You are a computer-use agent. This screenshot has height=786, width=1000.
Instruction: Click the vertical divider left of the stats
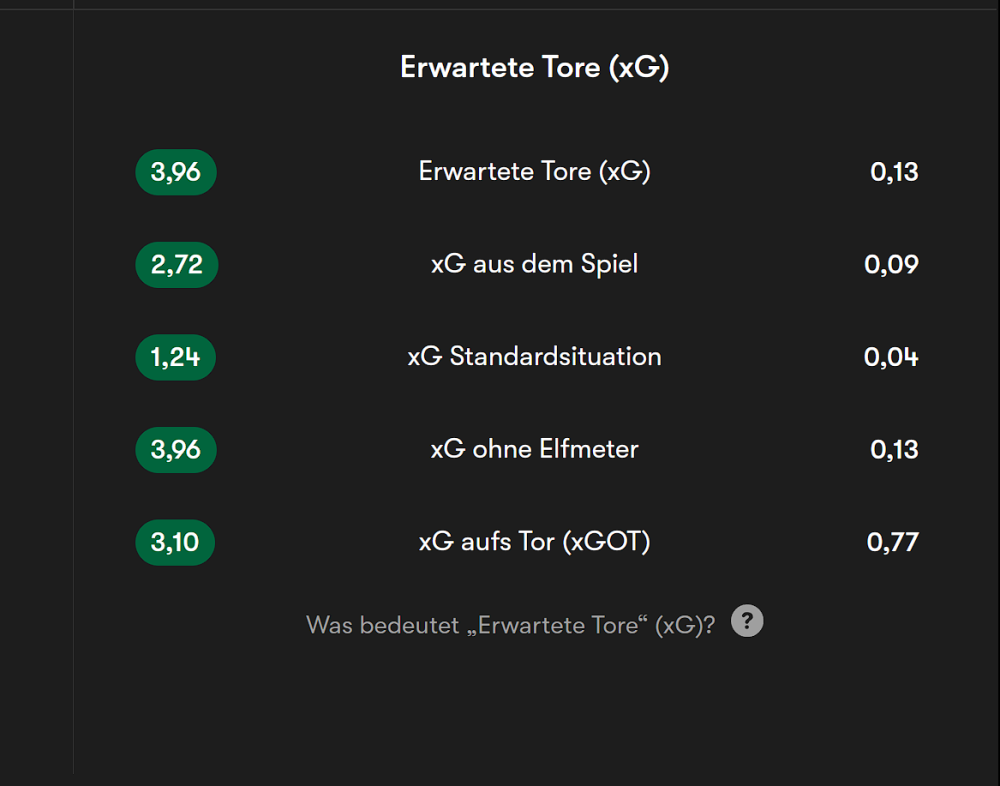click(74, 400)
